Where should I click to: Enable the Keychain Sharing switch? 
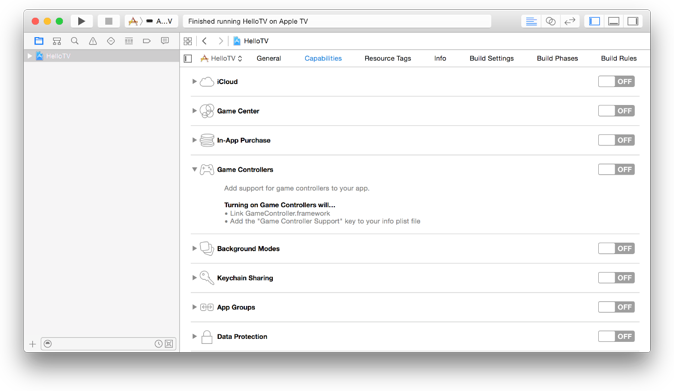point(616,278)
